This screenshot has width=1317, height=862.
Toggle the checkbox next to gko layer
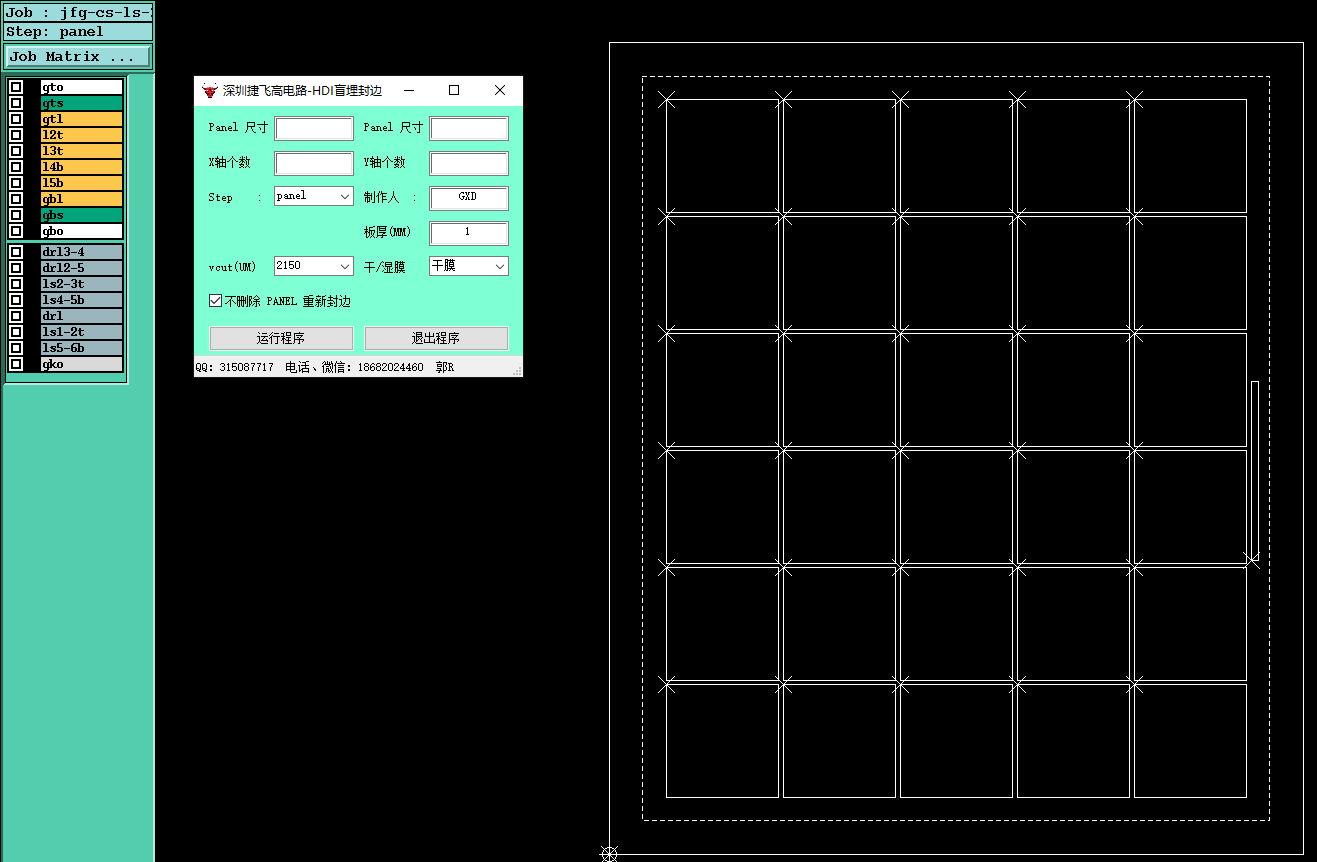(16, 364)
